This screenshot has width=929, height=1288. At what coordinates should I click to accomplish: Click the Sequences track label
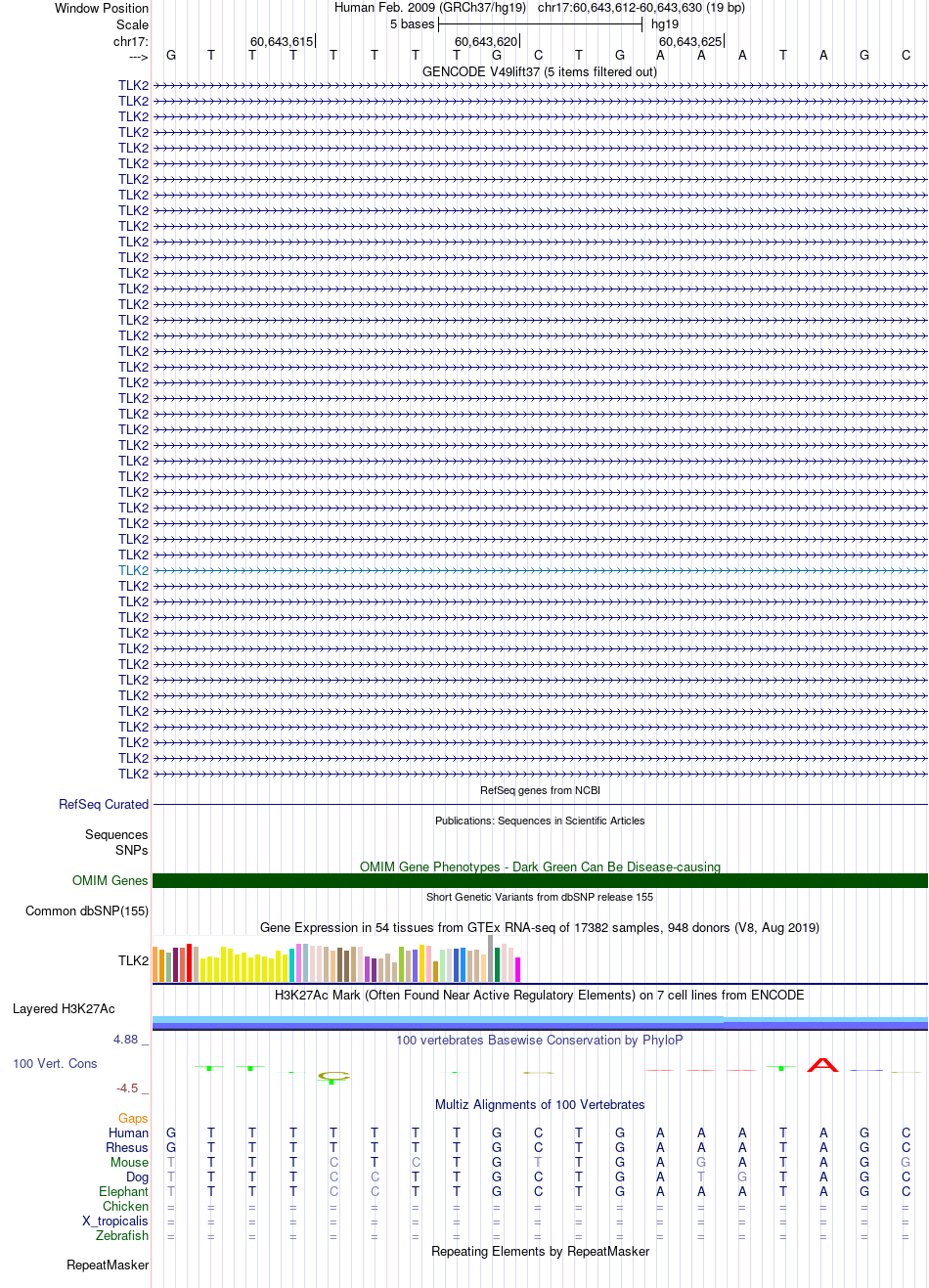(x=116, y=834)
